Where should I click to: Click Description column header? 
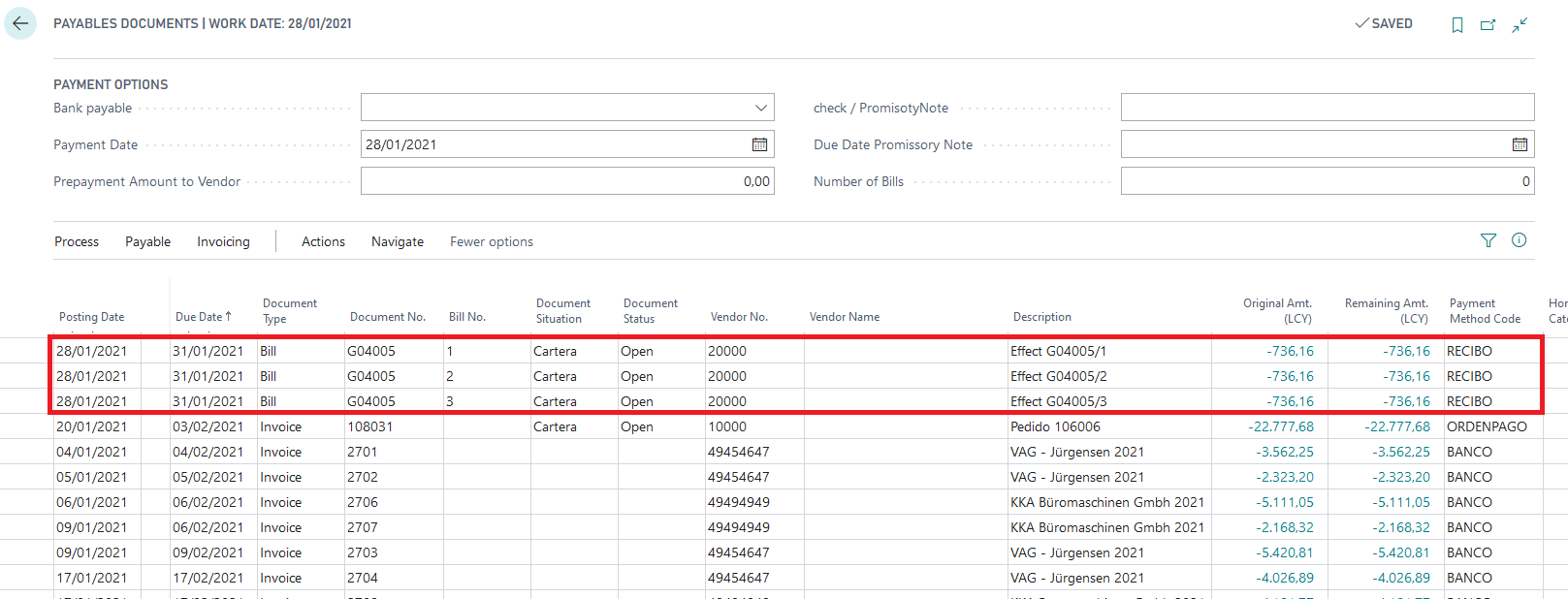(x=1042, y=317)
